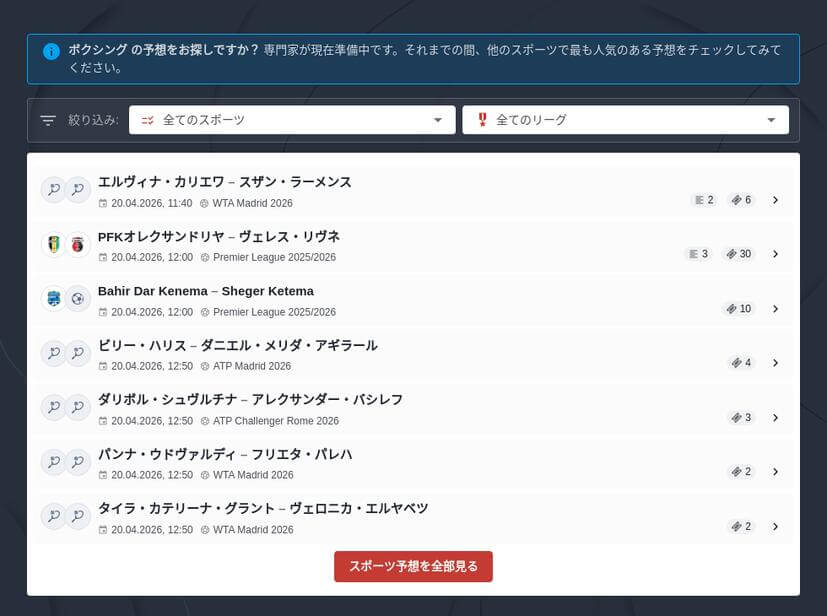The height and width of the screenshot is (616, 827).
Task: Click PFKオレクサンドリヤ team crest icon
Action: click(x=53, y=245)
